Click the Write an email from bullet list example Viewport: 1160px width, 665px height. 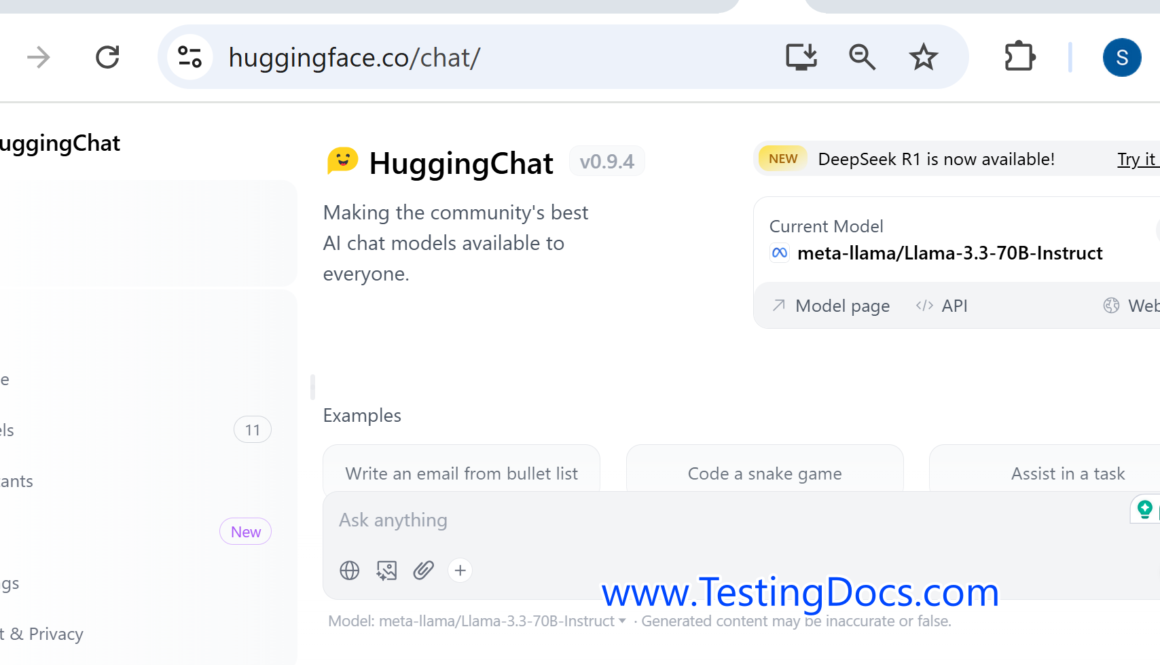(x=461, y=473)
